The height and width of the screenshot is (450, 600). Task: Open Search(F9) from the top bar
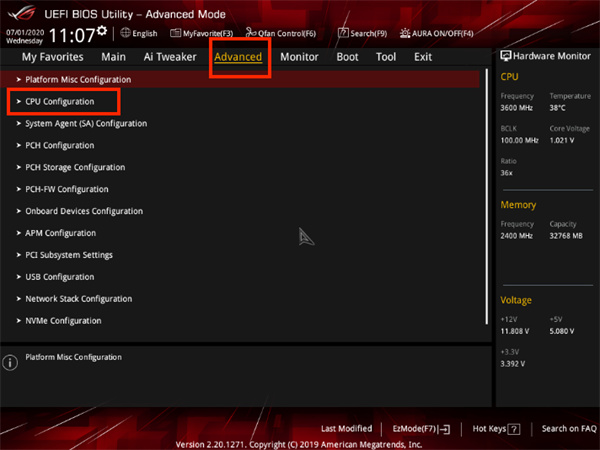click(362, 33)
